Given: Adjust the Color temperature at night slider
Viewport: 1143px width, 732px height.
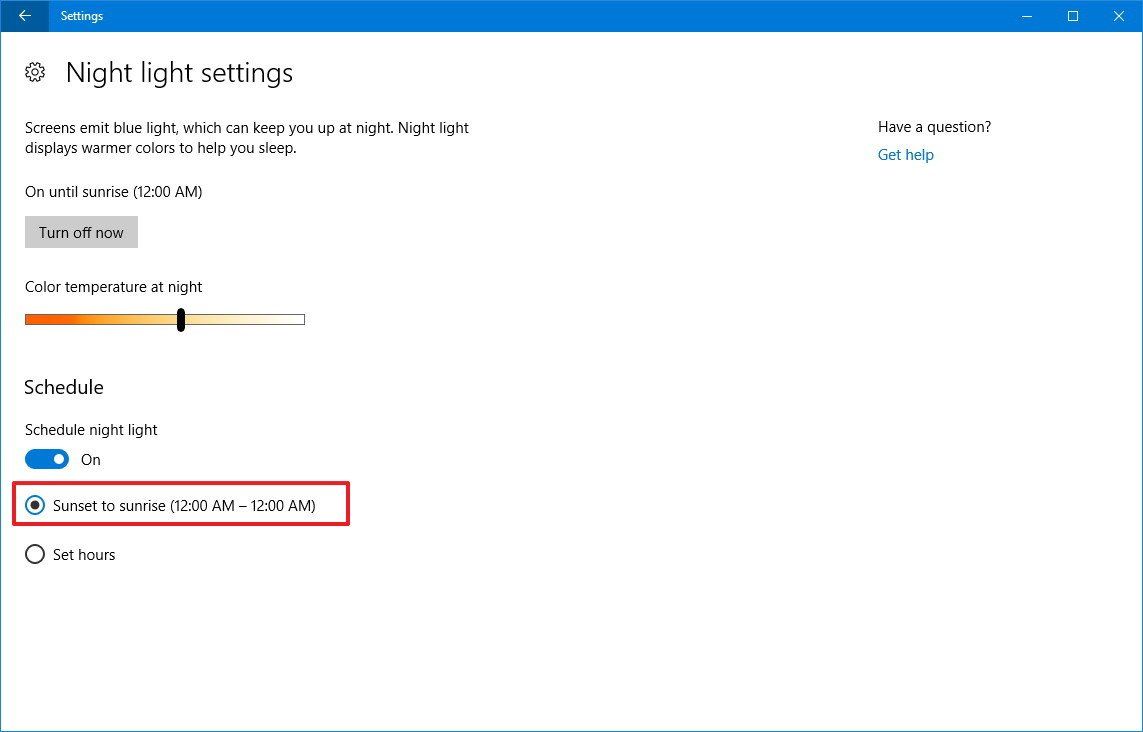Looking at the screenshot, I should point(181,319).
